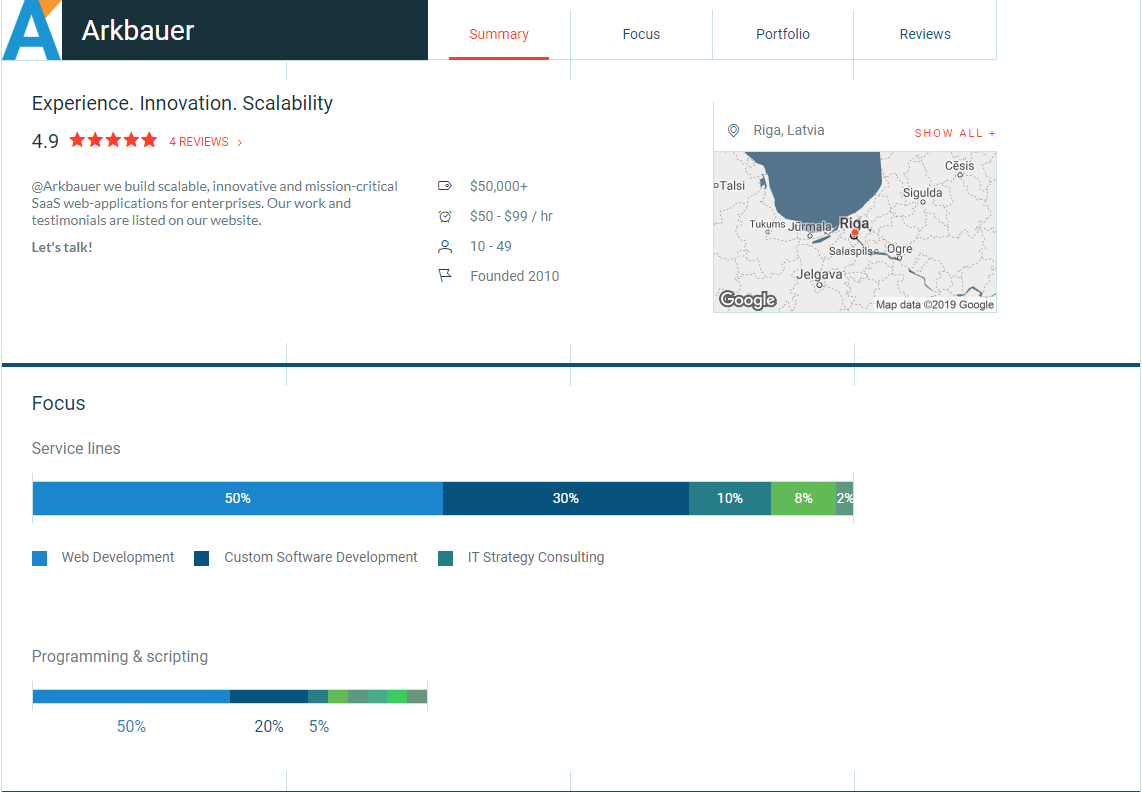Click the $50,000+ minimum project size

click(x=499, y=187)
